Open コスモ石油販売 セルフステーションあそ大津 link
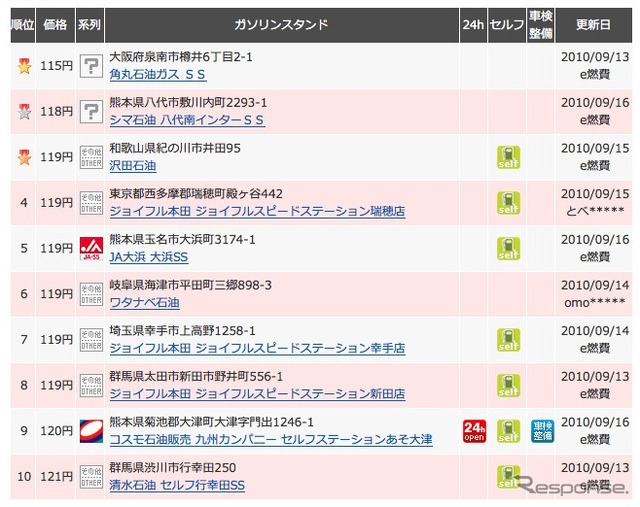The height and width of the screenshot is (507, 640). [x=271, y=440]
